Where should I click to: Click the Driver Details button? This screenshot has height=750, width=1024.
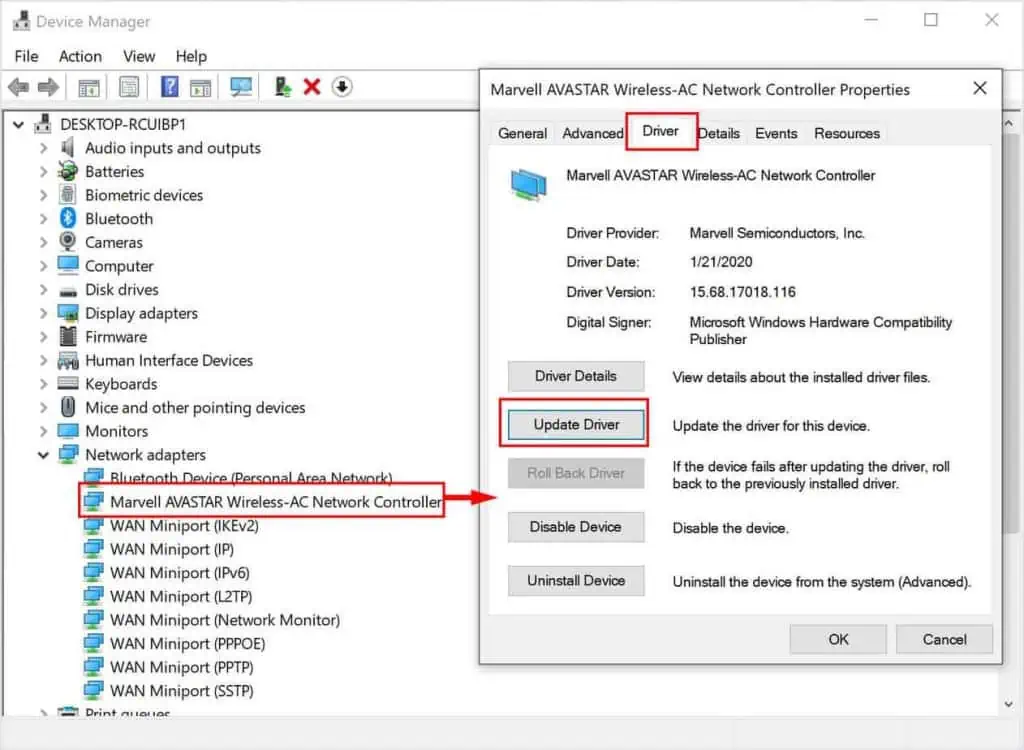coord(575,376)
